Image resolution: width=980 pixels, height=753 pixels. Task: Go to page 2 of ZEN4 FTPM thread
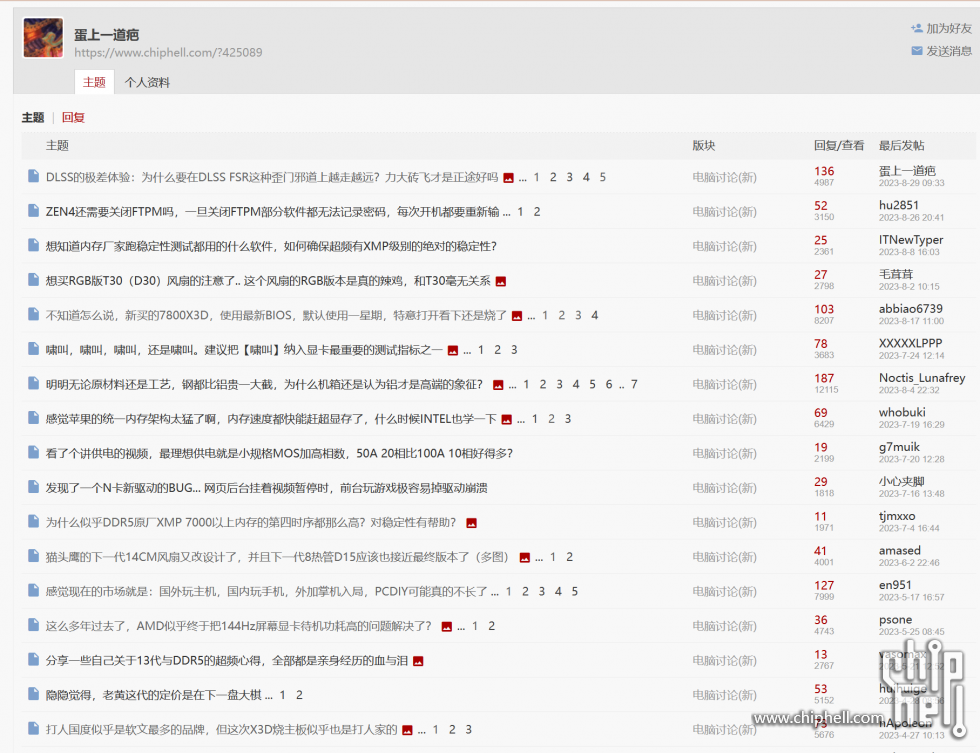click(537, 212)
